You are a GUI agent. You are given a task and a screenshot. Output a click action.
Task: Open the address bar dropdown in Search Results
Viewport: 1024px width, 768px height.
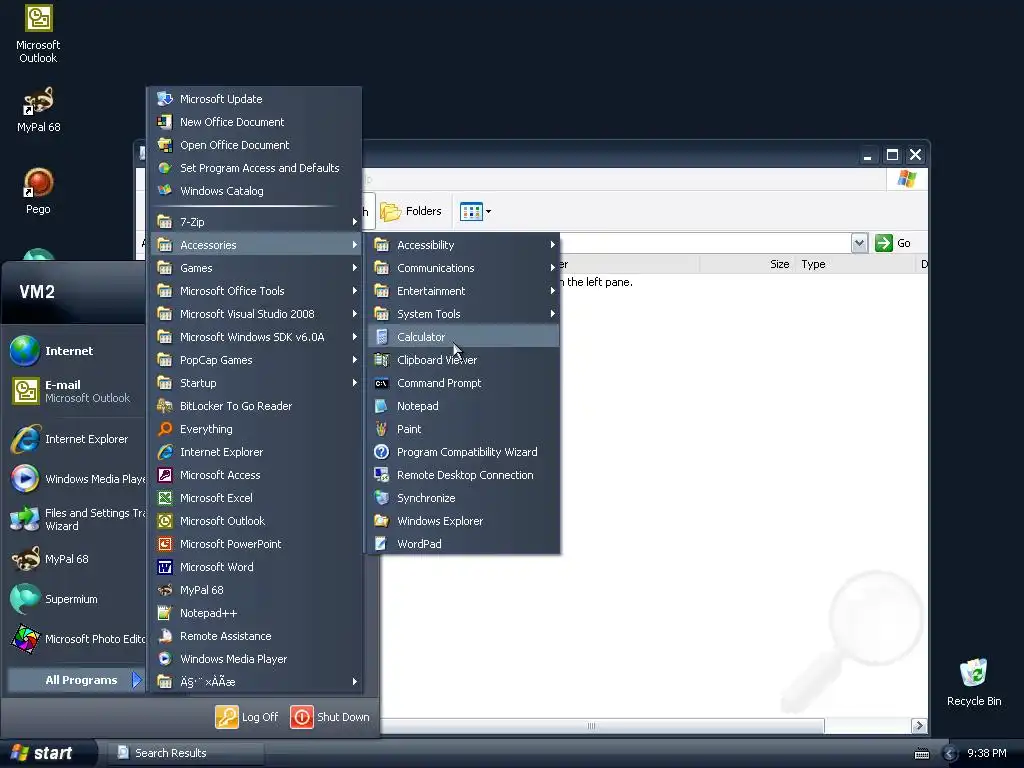click(859, 243)
